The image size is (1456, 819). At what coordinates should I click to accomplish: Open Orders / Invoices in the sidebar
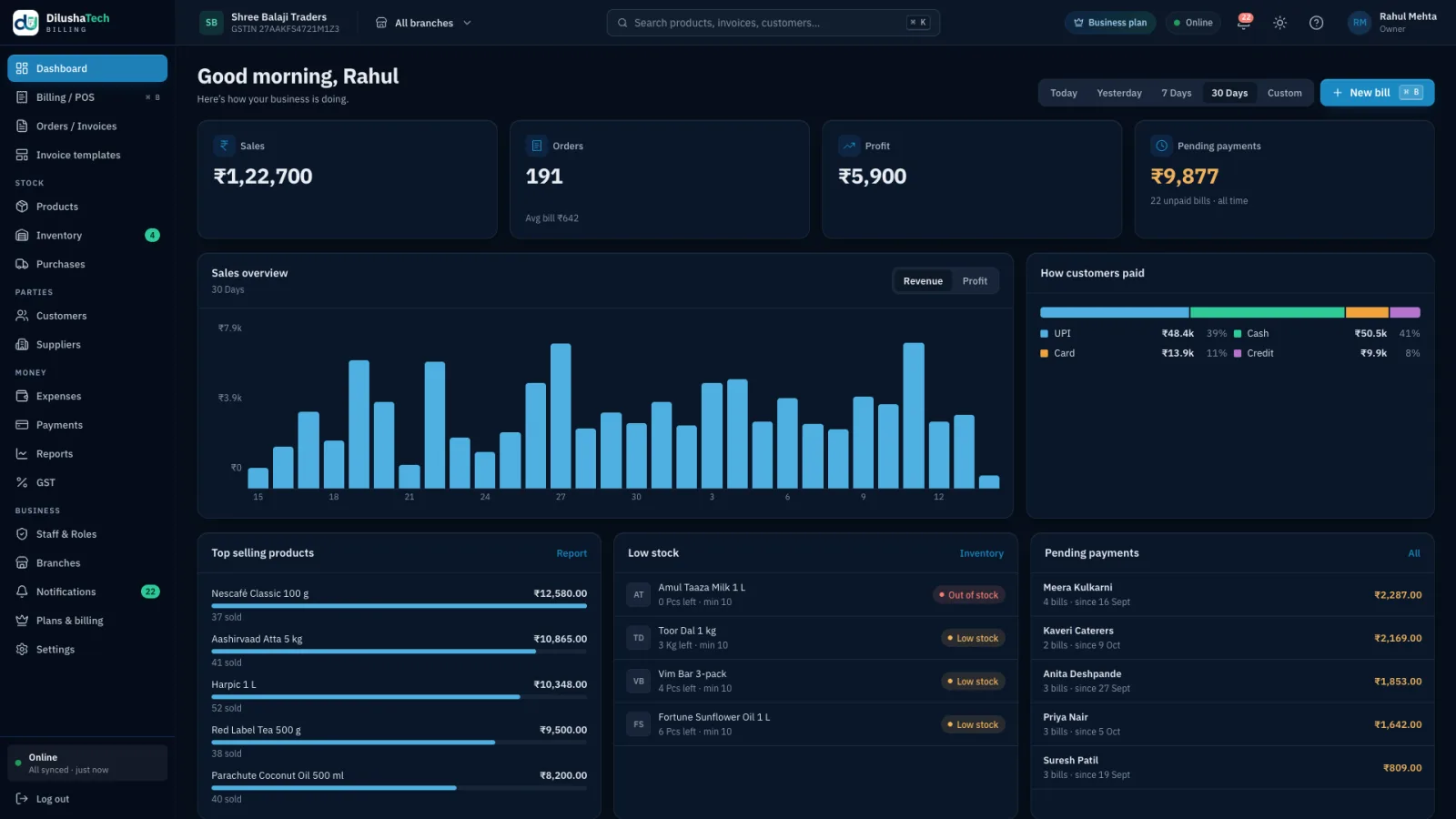pos(87,126)
